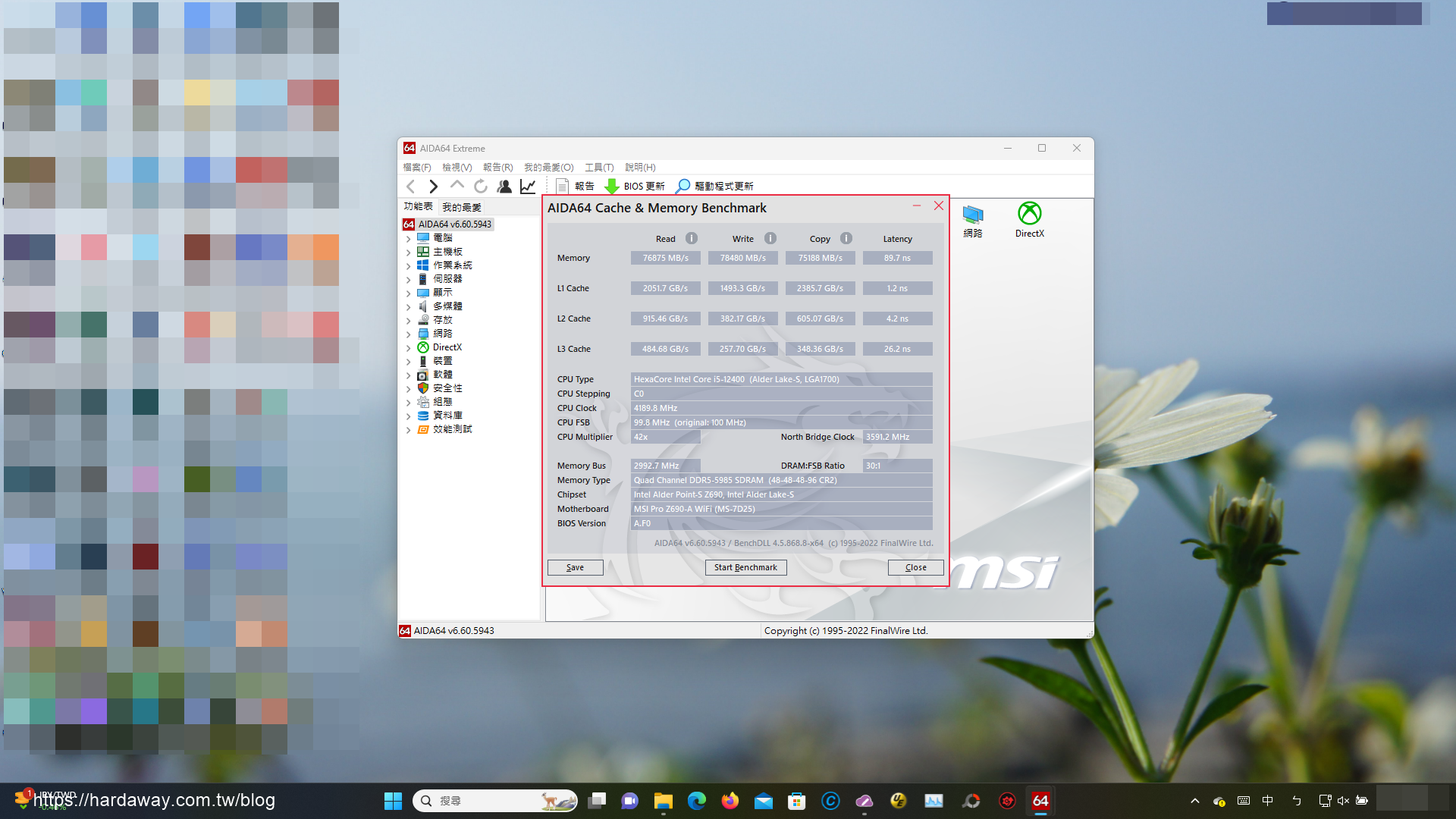Open Microsoft Edge from taskbar

point(697,801)
